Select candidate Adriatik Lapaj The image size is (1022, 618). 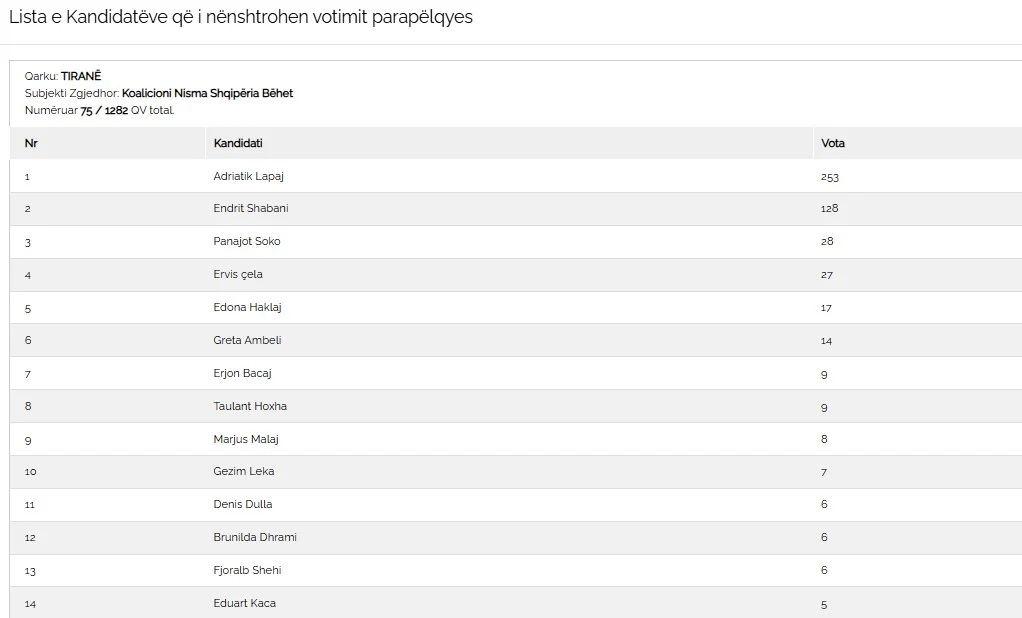click(248, 176)
